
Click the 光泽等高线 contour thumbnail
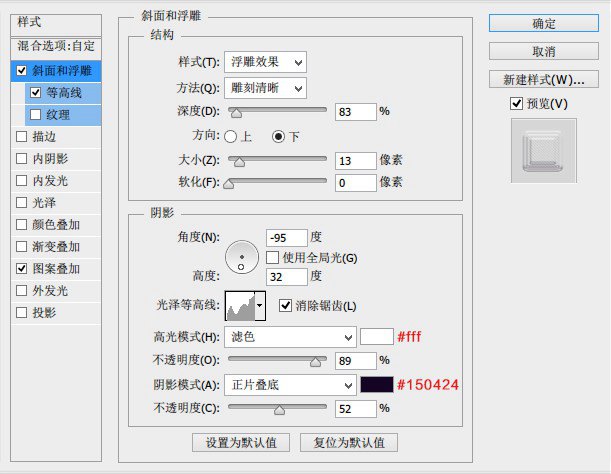(240, 306)
